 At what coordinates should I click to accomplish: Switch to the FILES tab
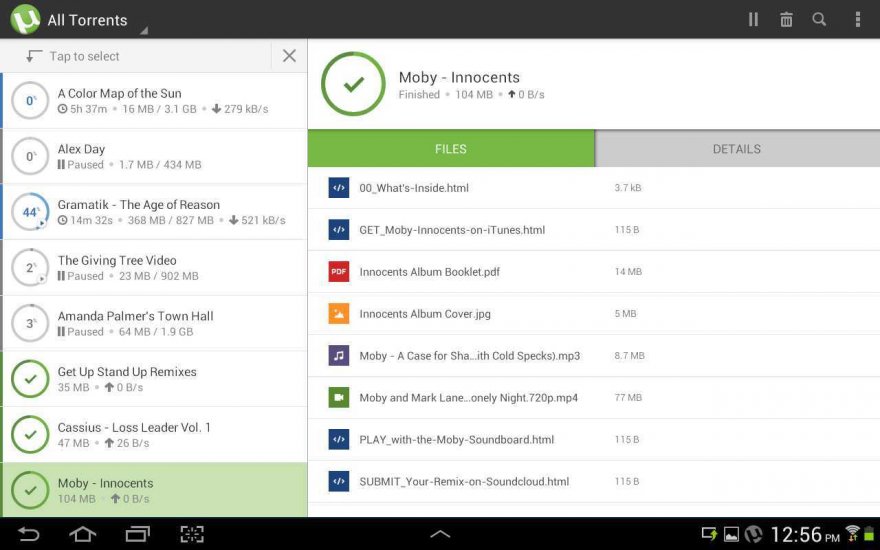[451, 149]
